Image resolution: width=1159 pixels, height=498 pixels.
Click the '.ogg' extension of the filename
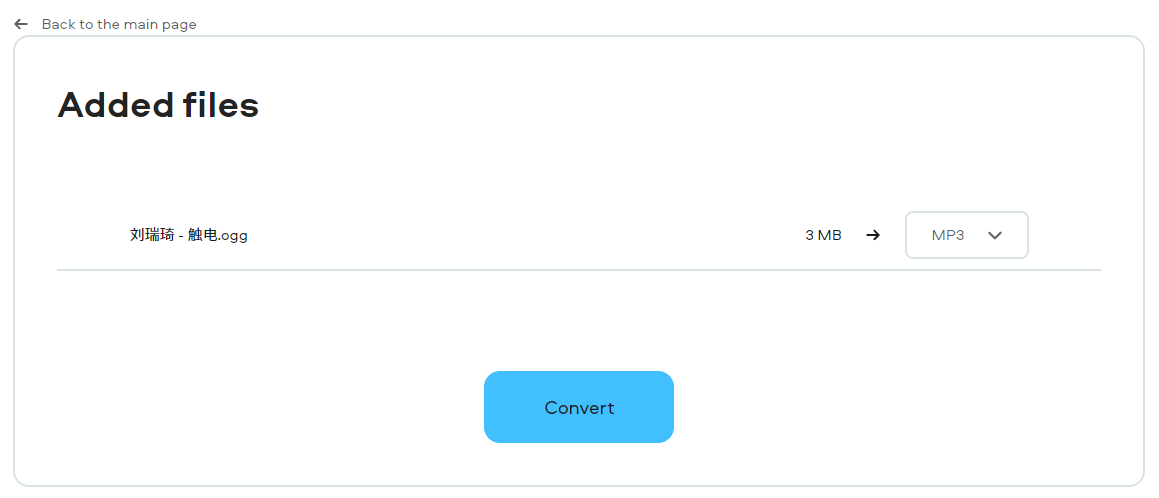tap(233, 236)
